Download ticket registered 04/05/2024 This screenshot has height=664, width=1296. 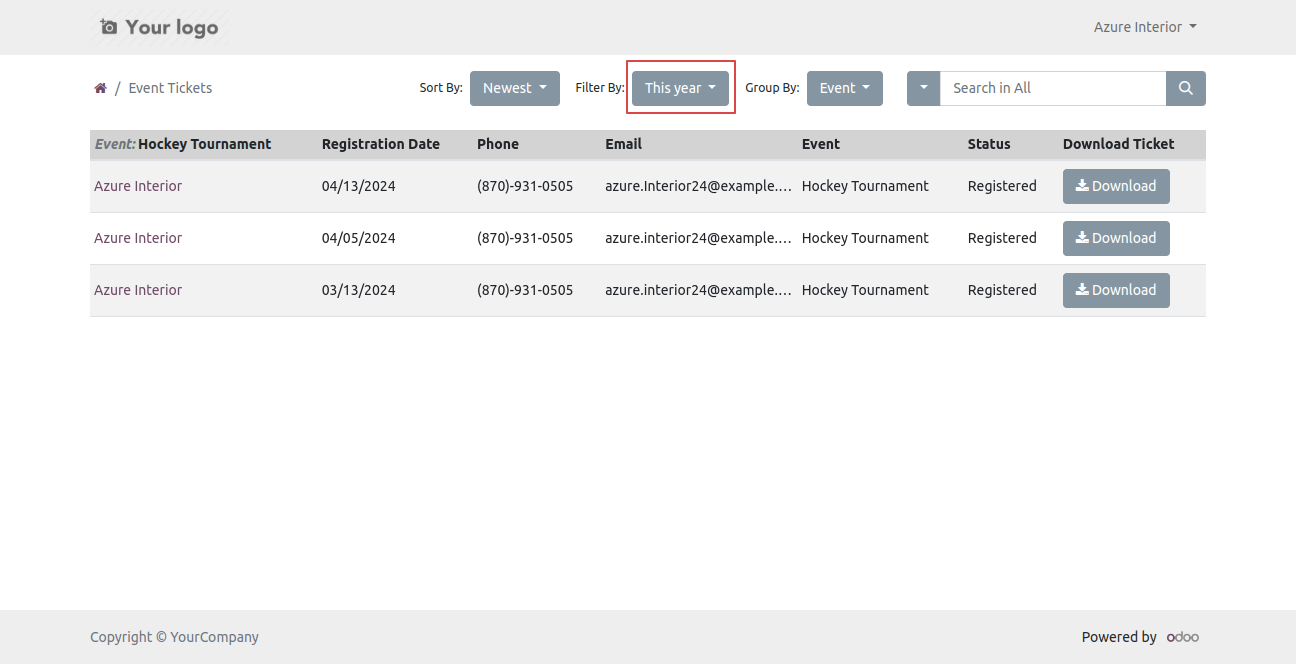[x=1116, y=238]
